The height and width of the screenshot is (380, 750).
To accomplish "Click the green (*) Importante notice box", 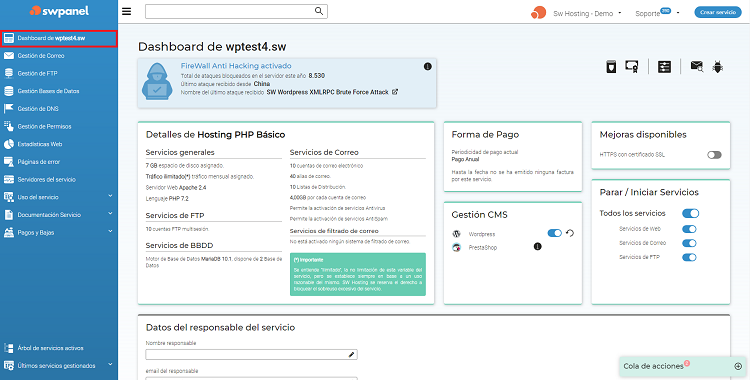I will coord(357,274).
